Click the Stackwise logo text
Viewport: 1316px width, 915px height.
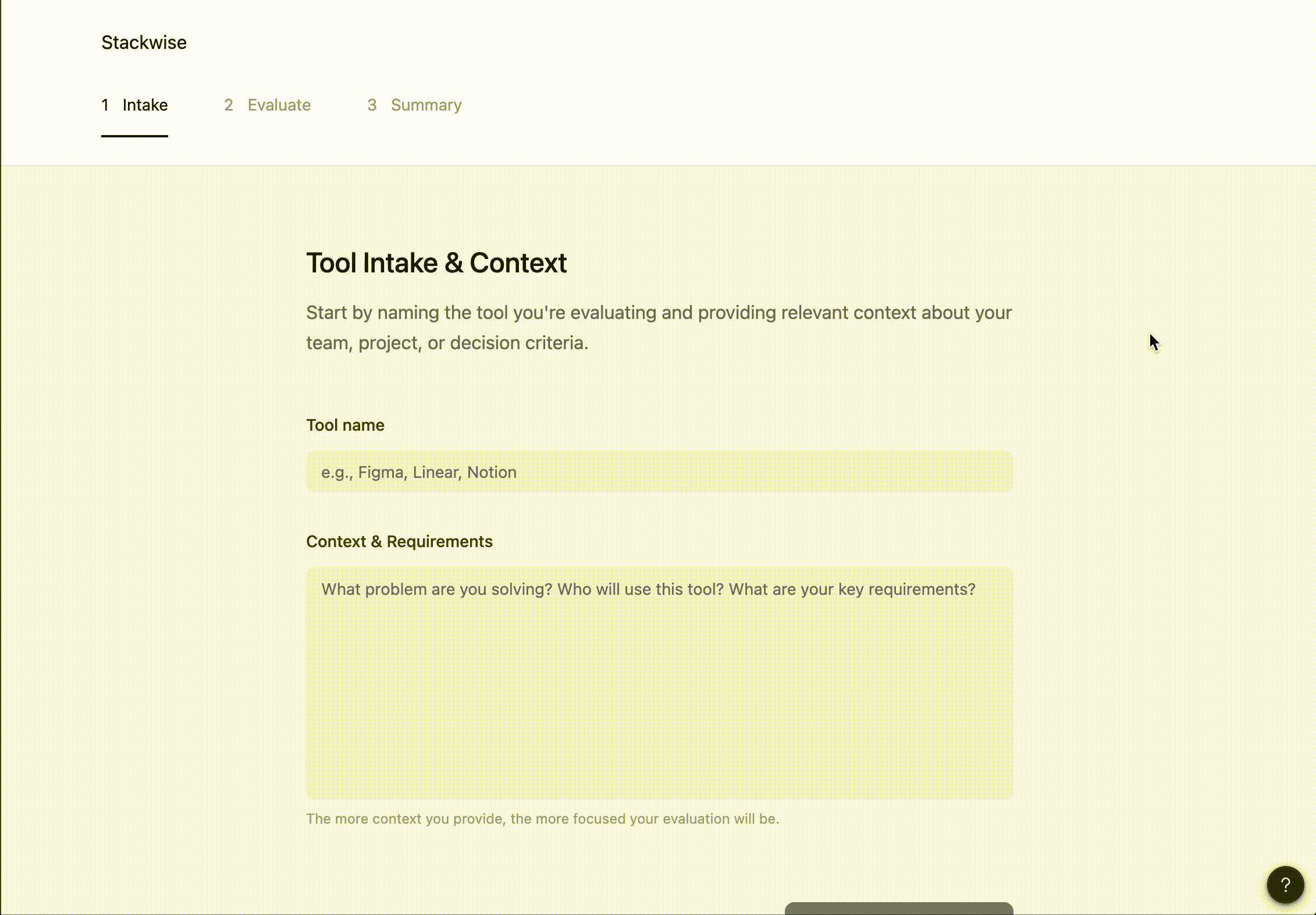144,42
